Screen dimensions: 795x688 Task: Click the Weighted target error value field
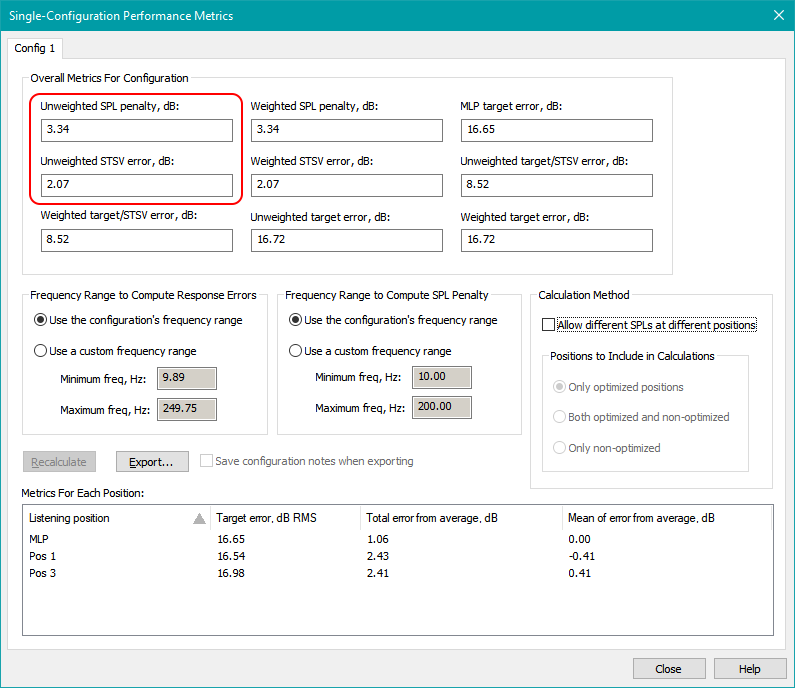[557, 240]
